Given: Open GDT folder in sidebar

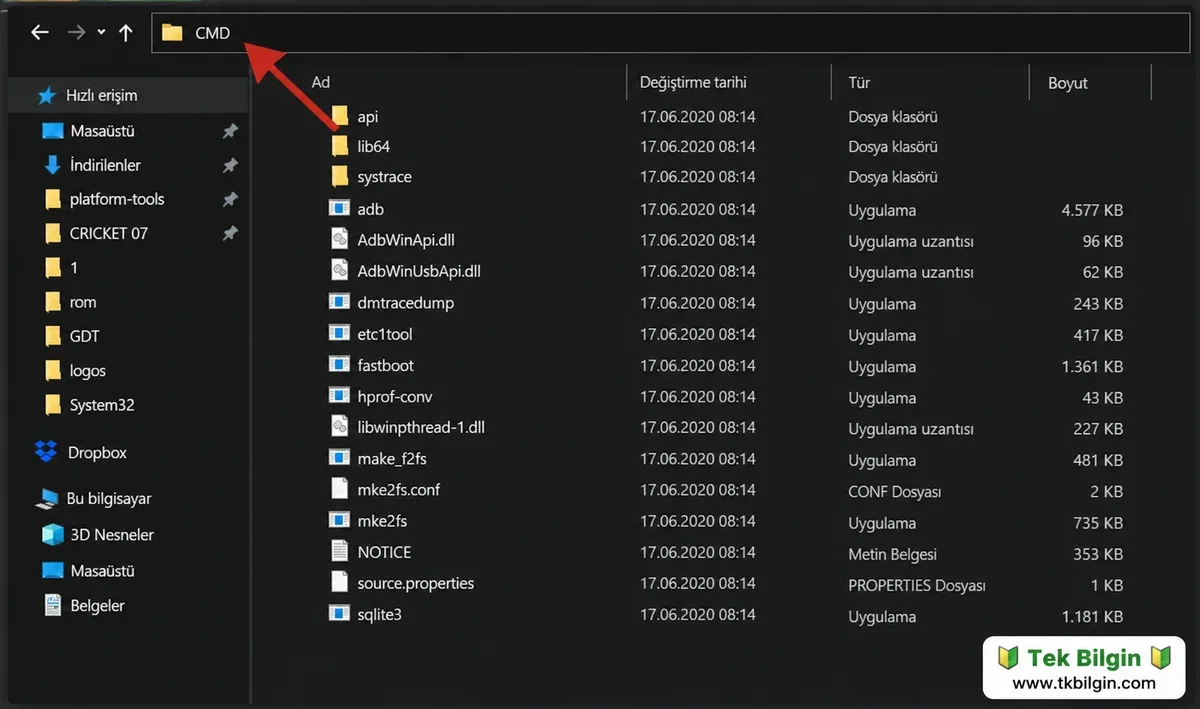Looking at the screenshot, I should (85, 336).
